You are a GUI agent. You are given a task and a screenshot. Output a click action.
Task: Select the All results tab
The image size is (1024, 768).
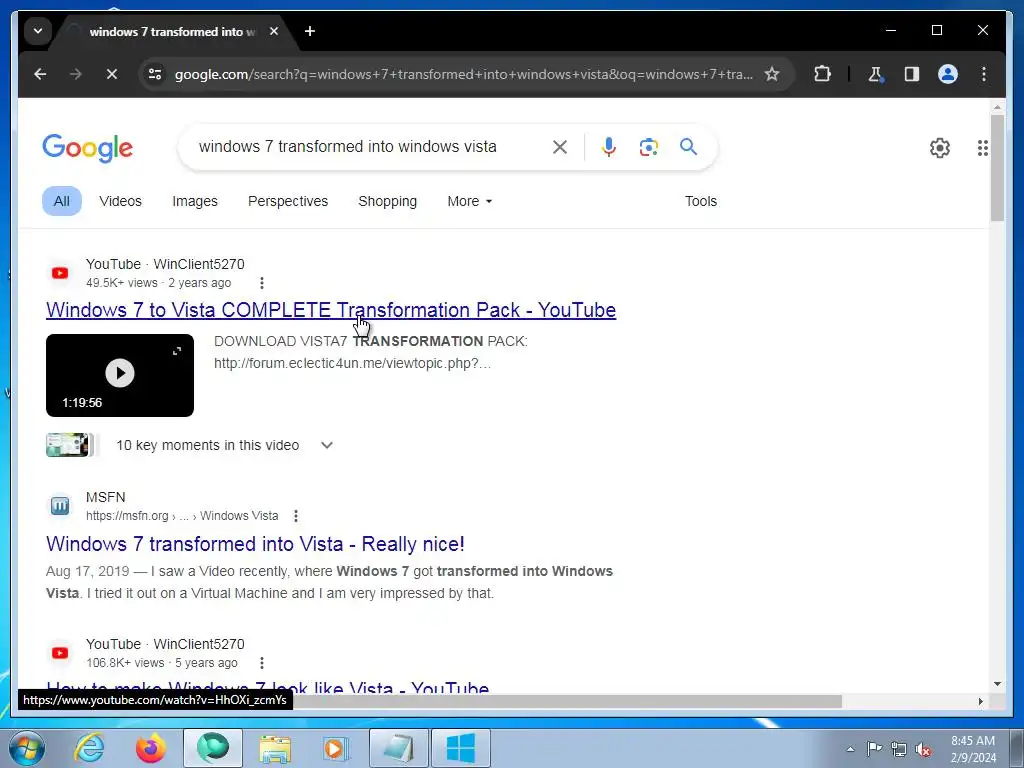[x=62, y=201]
